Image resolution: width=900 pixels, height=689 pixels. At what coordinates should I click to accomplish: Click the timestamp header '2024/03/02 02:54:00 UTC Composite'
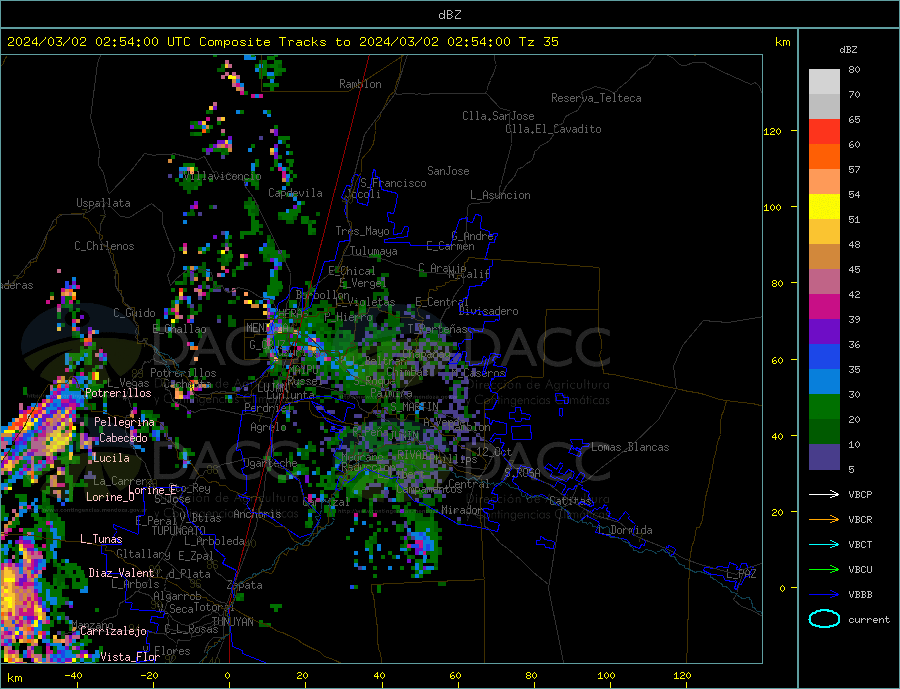point(138,42)
